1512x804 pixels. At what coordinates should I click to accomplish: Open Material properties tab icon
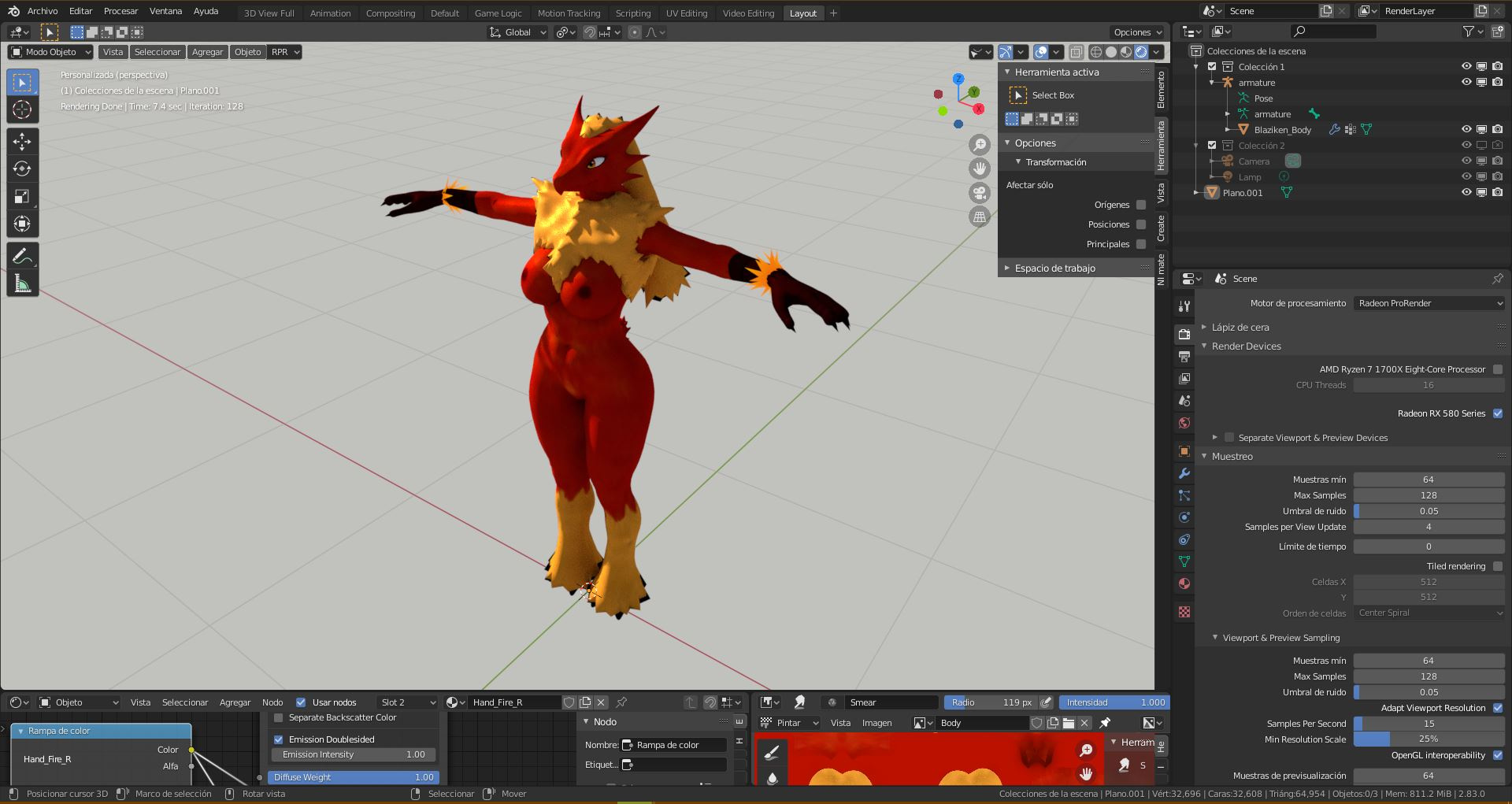click(1184, 584)
